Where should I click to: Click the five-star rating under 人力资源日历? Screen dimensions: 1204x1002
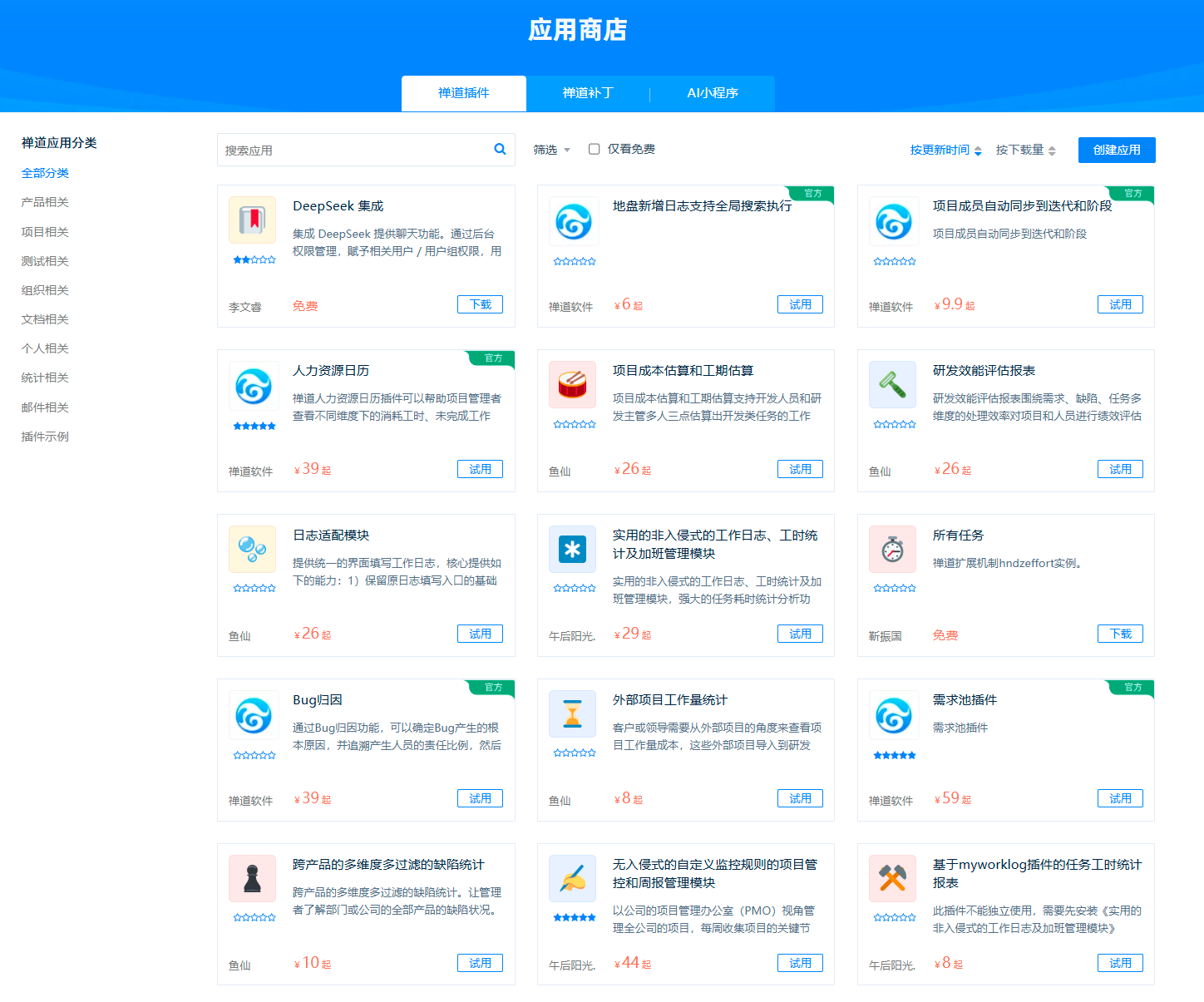coord(254,426)
